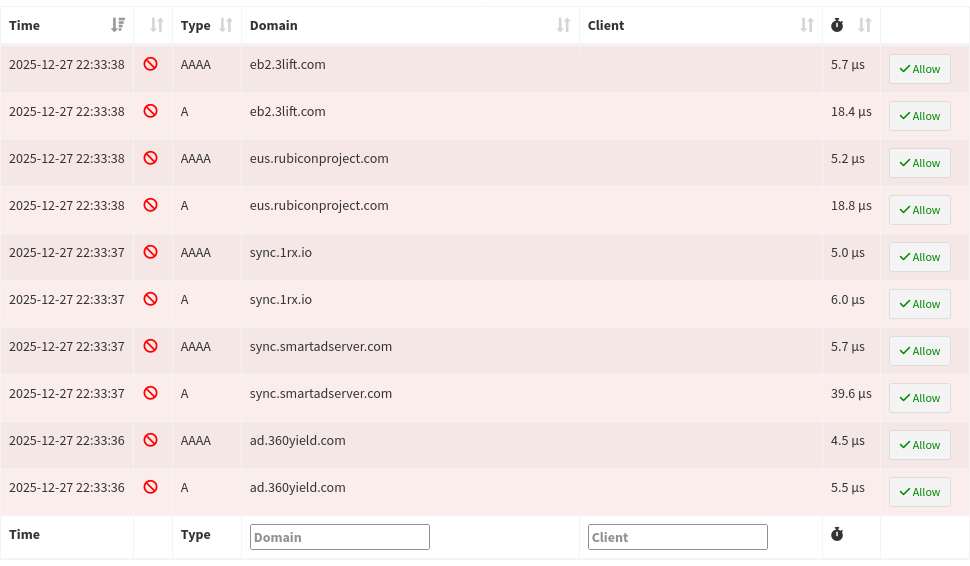Viewport: 970px width, 566px height.
Task: Allow the eus.rubiconproject.com A query
Action: point(919,210)
